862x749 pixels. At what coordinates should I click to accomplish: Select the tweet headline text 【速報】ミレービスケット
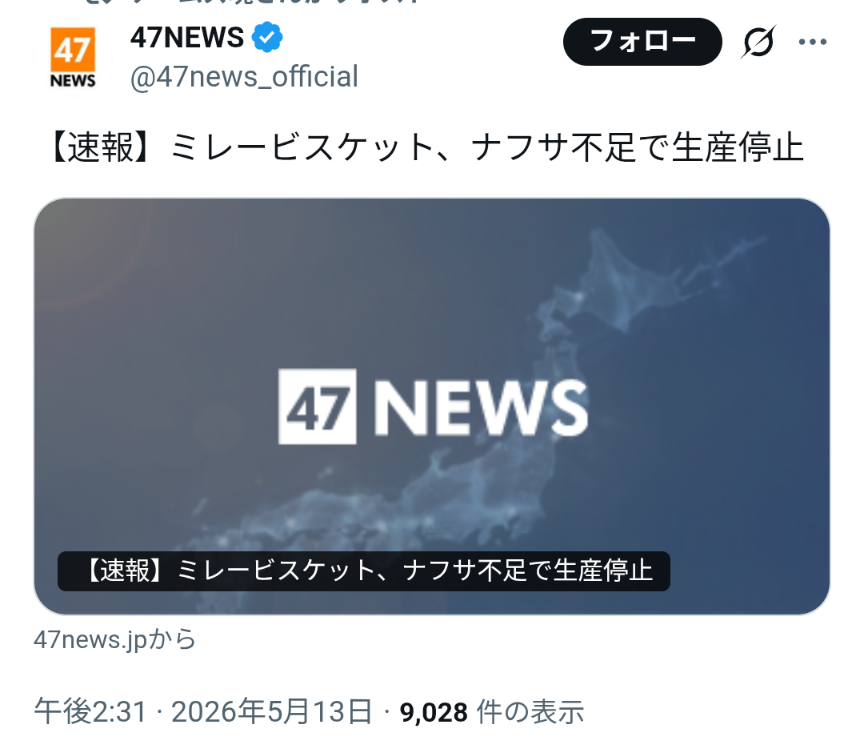click(242, 147)
